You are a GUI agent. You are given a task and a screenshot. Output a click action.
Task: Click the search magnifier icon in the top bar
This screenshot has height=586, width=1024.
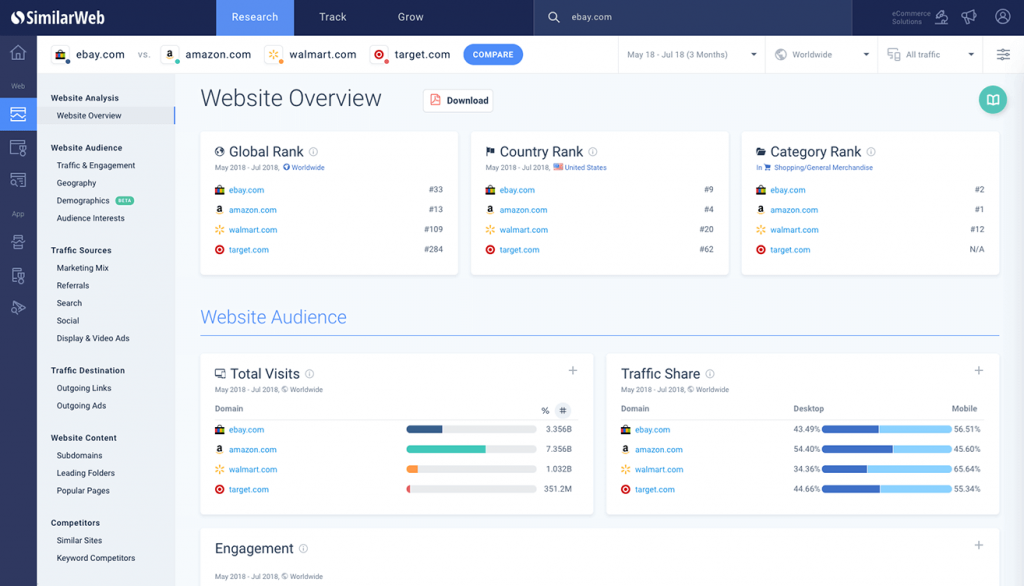pyautogui.click(x=552, y=16)
